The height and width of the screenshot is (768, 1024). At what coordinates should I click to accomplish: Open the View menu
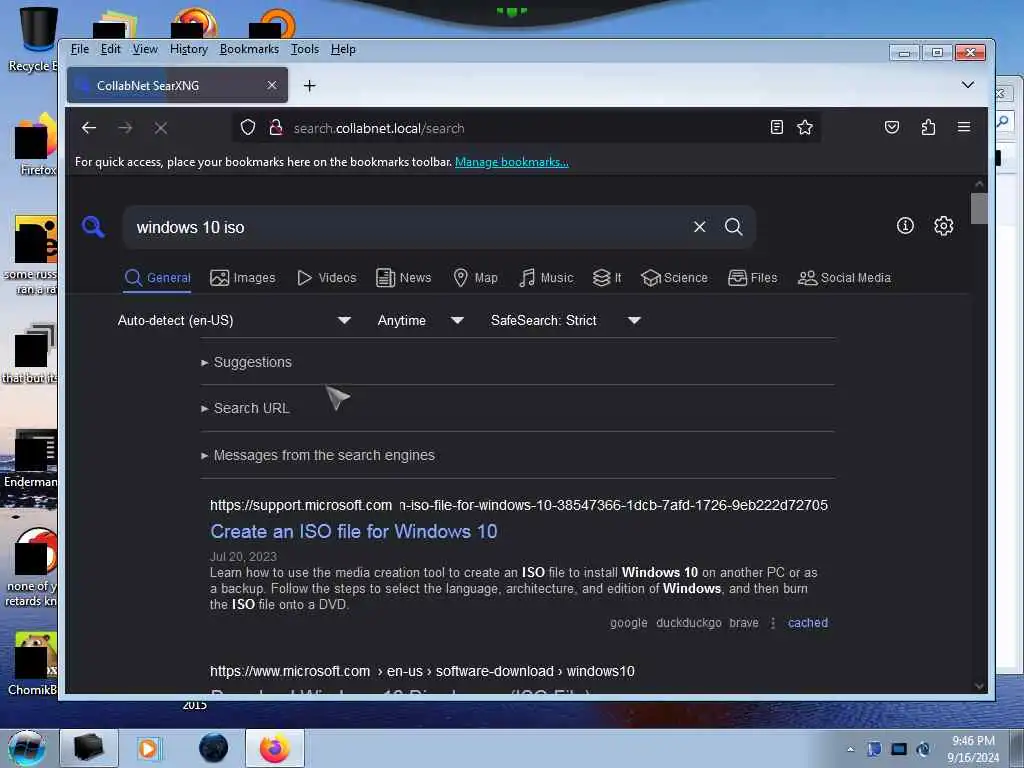click(145, 49)
